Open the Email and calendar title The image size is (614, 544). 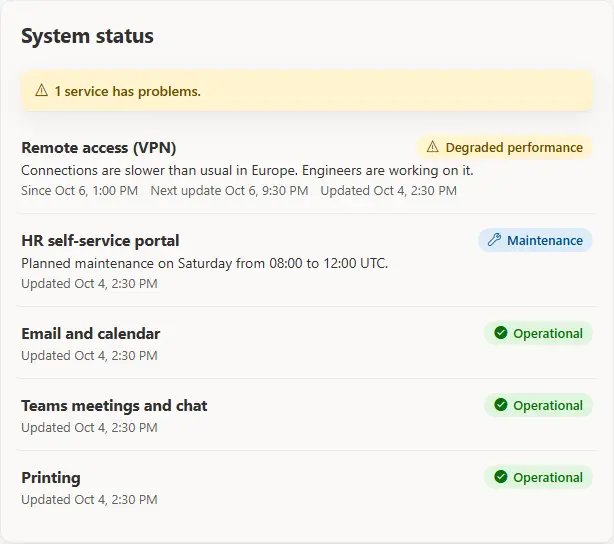point(90,333)
